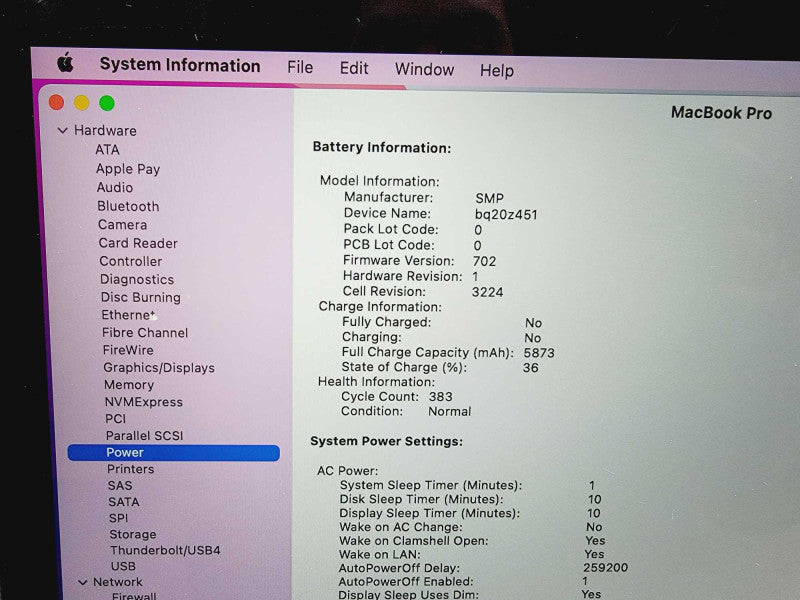
Task: Select the highlighted Power item
Action: pos(173,453)
